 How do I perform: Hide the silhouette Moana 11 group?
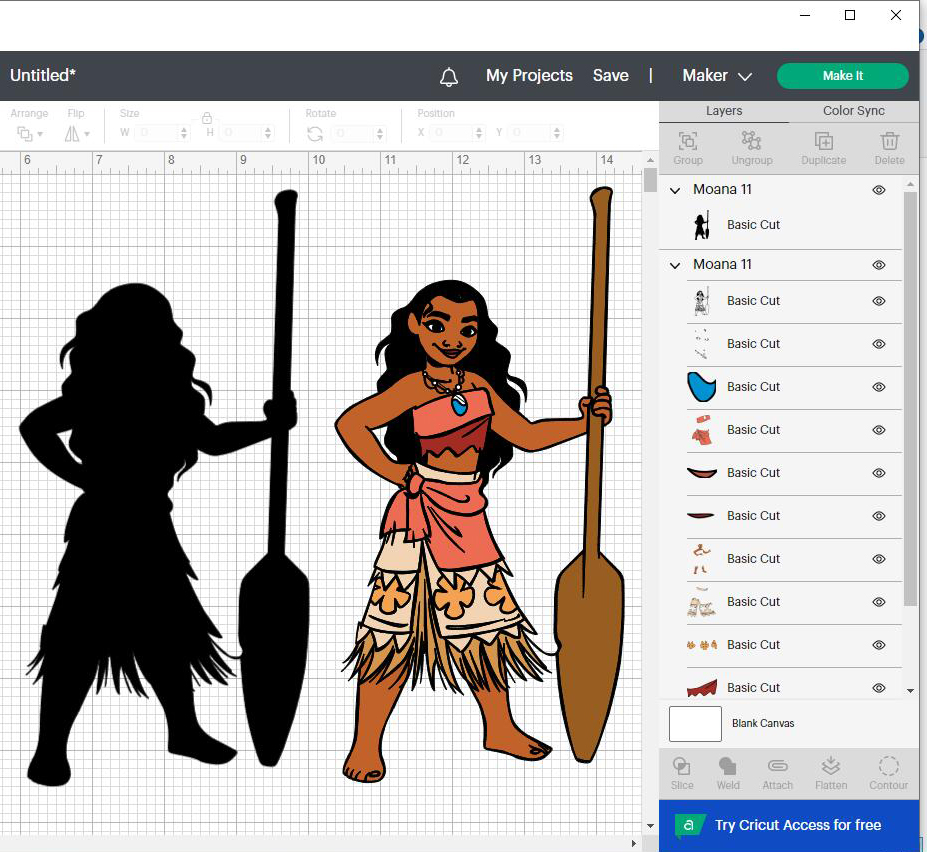pyautogui.click(x=879, y=190)
